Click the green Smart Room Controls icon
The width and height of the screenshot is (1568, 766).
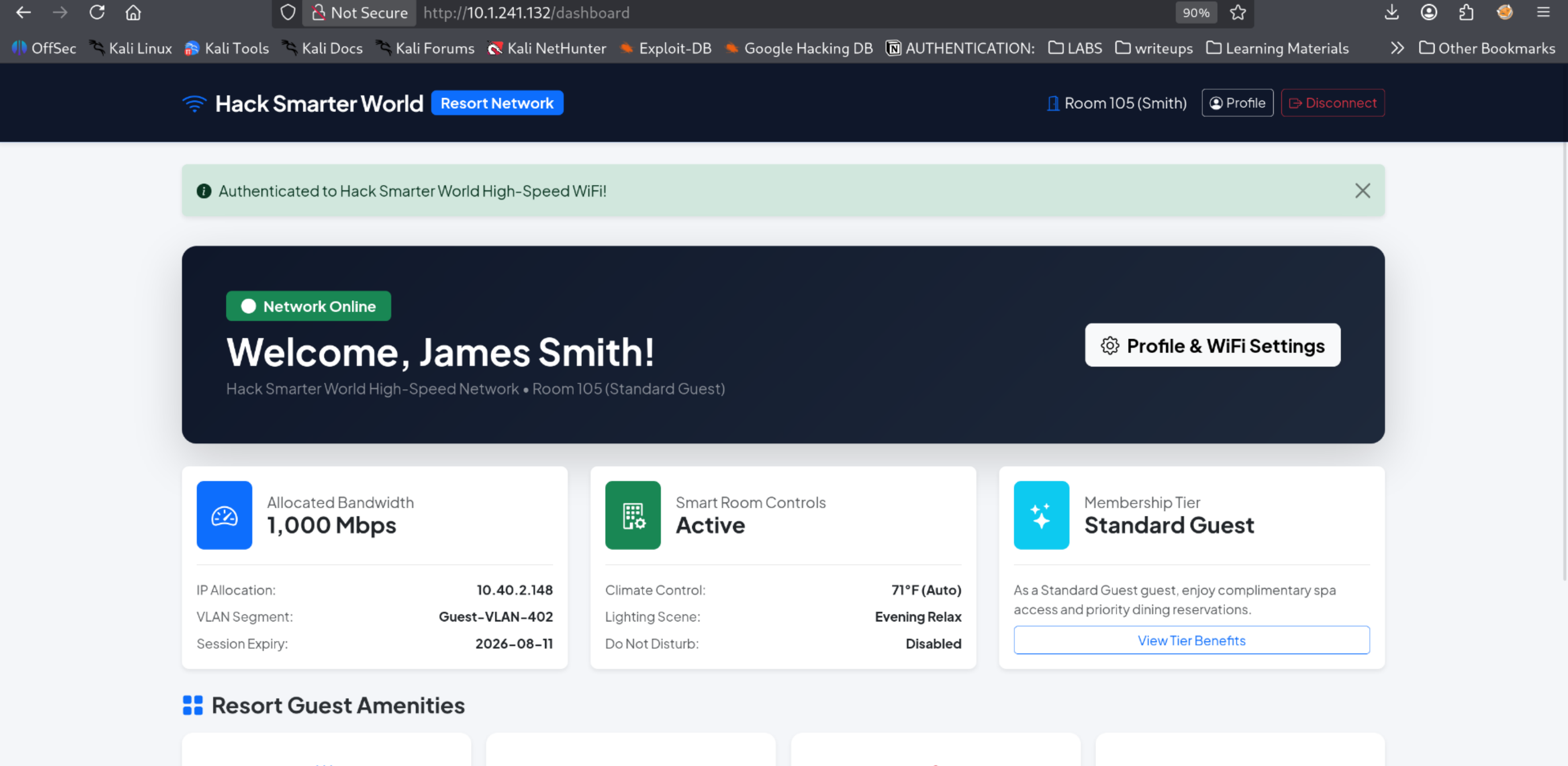coord(632,515)
